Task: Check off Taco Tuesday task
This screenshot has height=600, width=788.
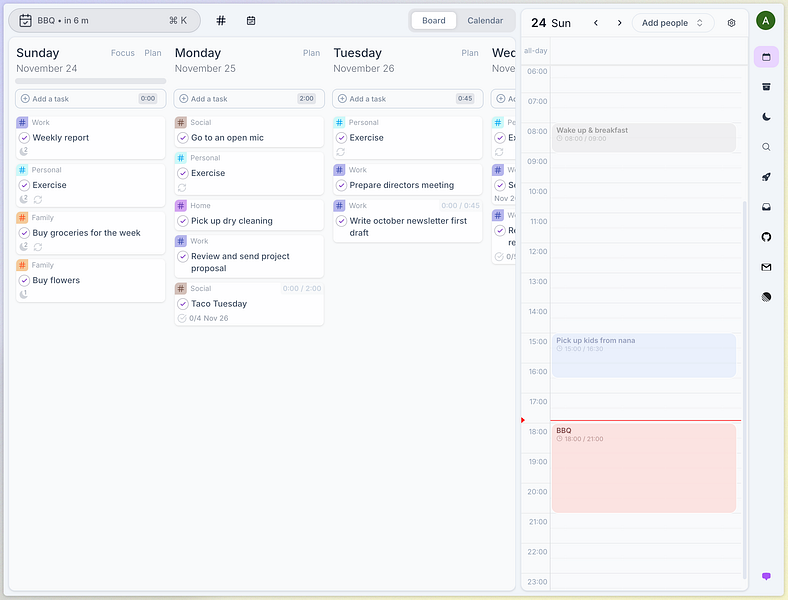Action: 183,304
